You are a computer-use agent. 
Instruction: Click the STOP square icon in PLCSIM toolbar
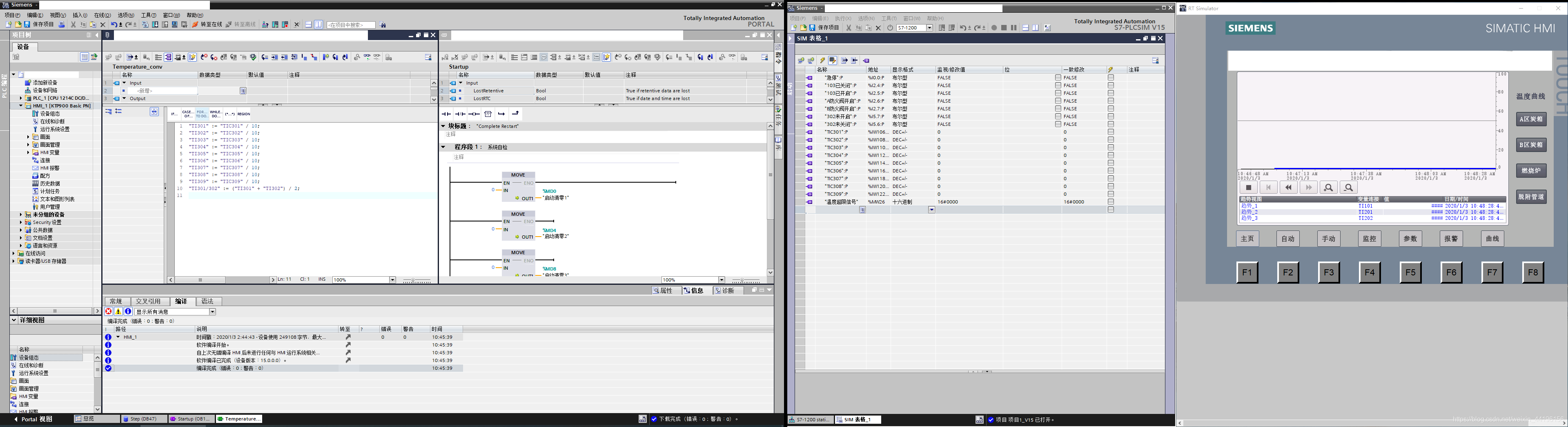1004,28
